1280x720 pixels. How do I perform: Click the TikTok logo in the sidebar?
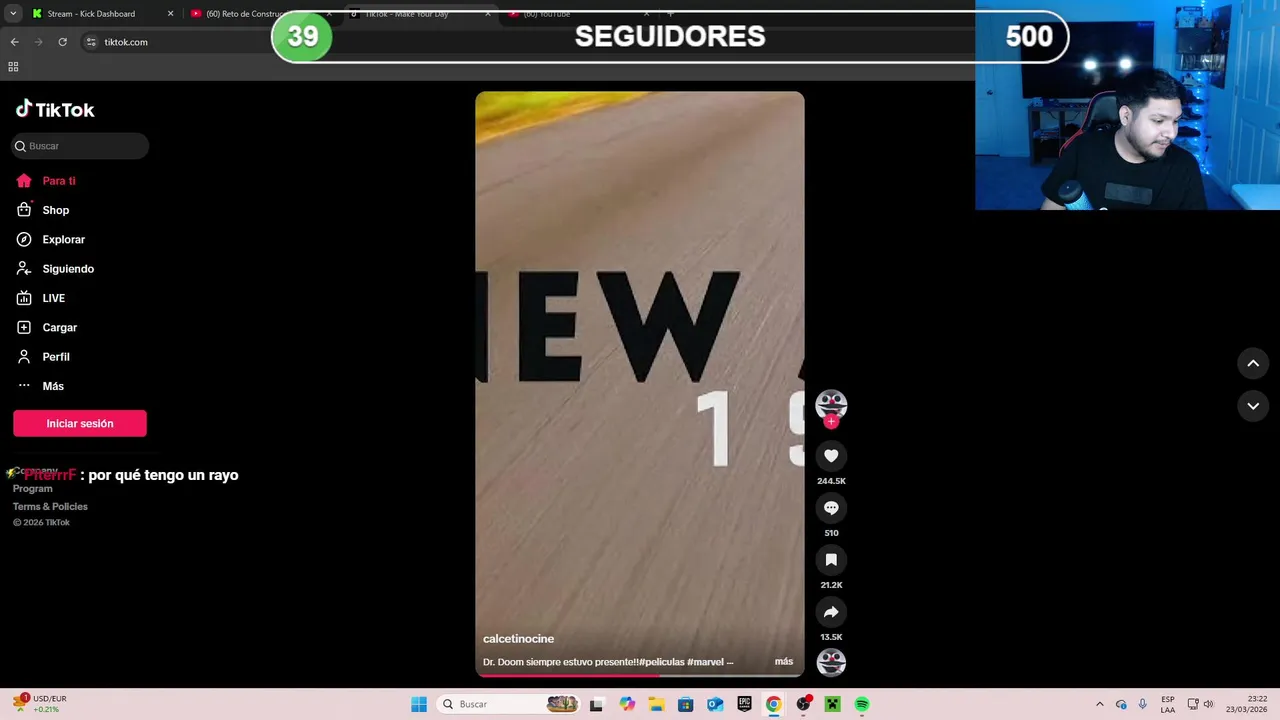coord(55,109)
